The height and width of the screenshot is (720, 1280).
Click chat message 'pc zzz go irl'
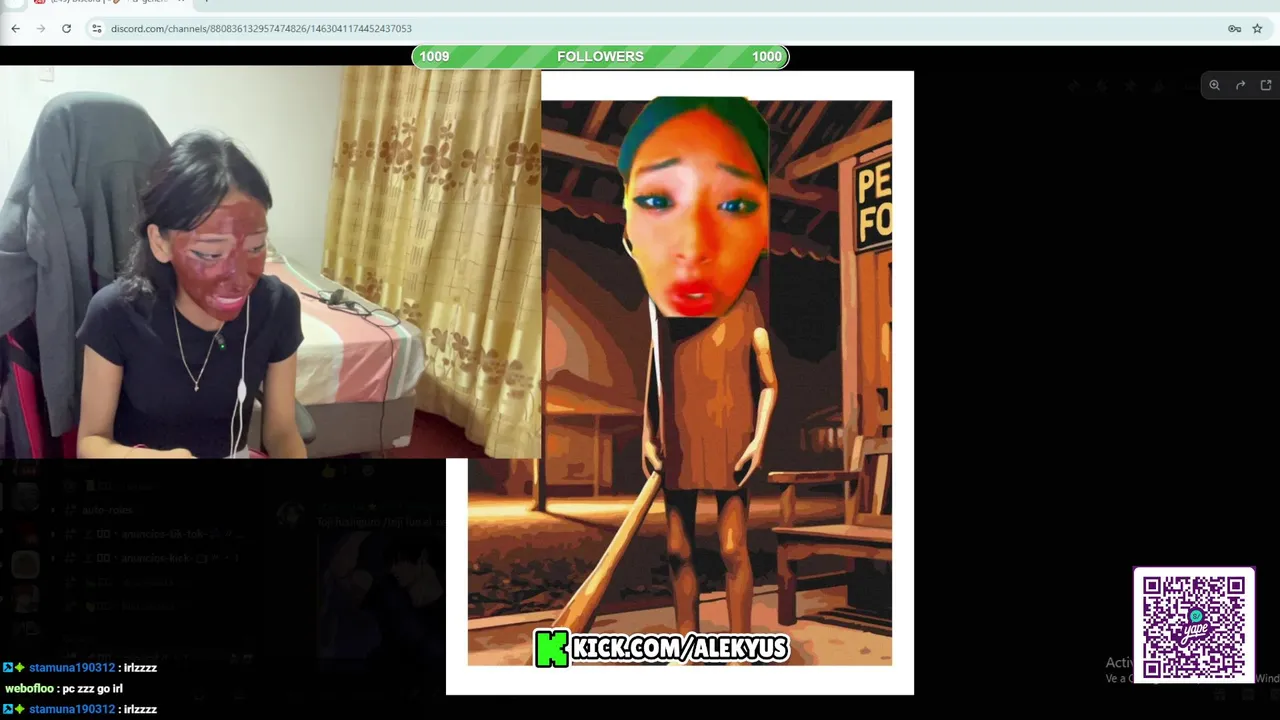coord(91,689)
